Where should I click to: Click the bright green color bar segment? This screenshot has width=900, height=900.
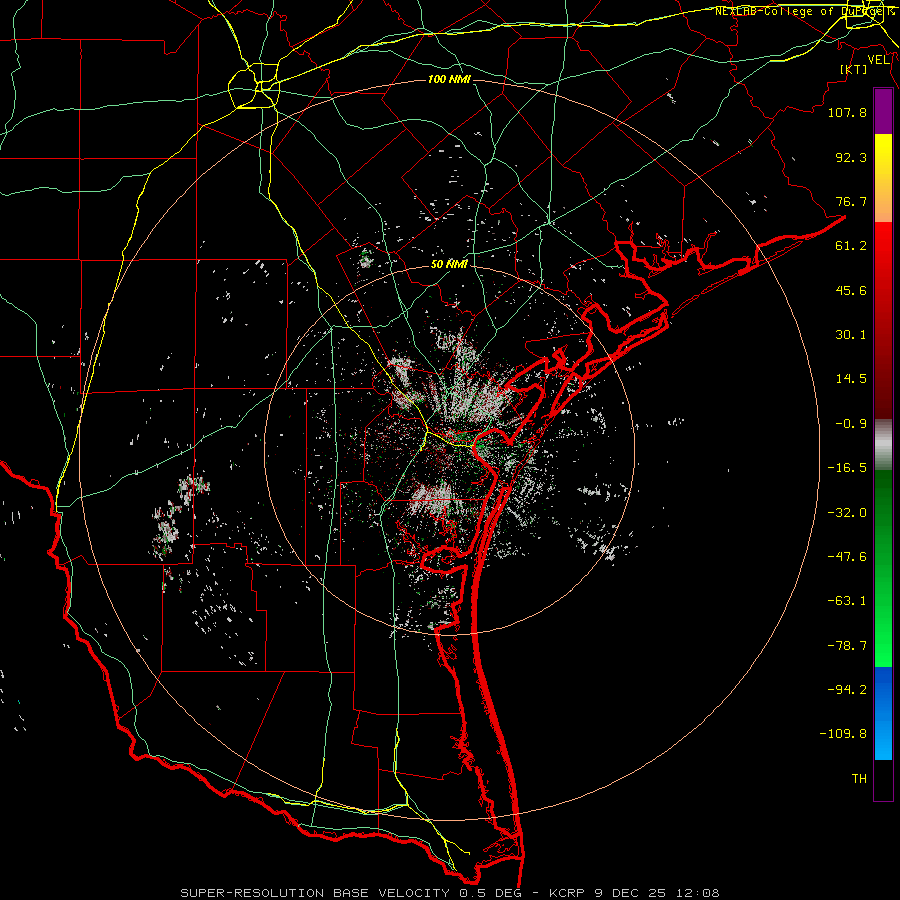point(883,569)
